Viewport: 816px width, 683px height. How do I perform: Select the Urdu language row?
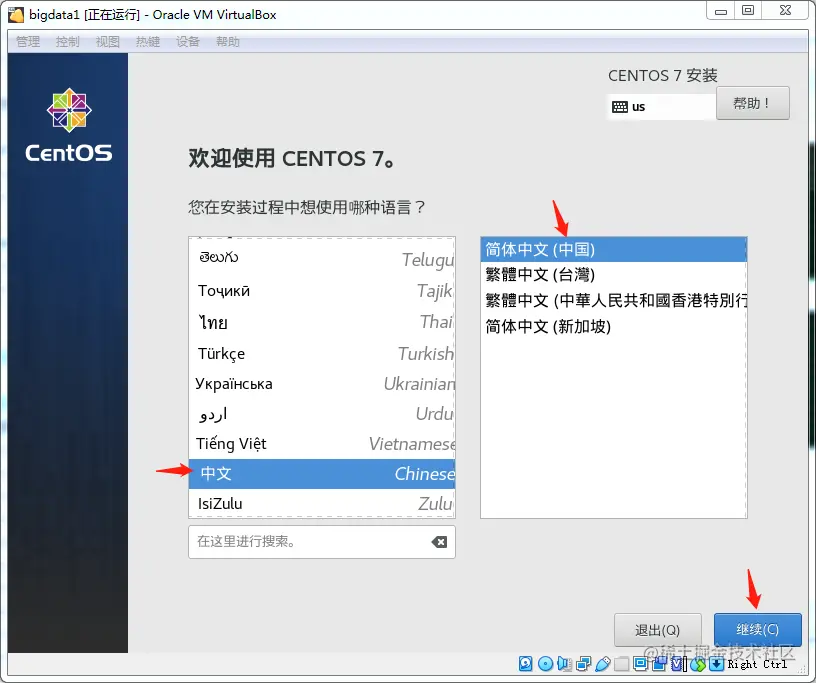pyautogui.click(x=322, y=414)
